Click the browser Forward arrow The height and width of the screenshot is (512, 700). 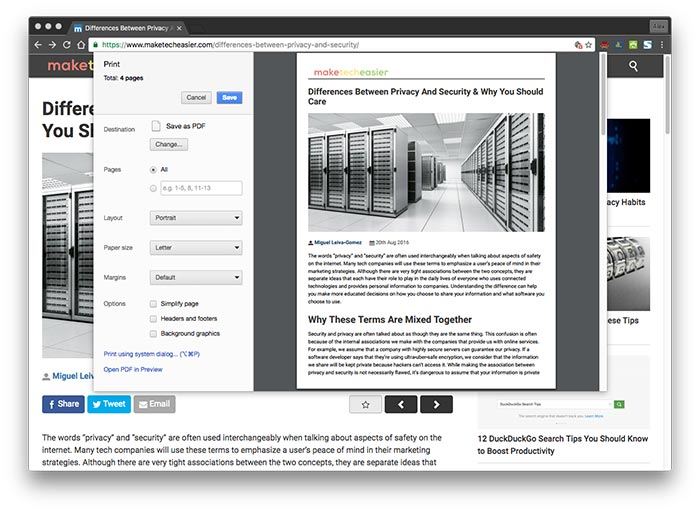point(52,45)
